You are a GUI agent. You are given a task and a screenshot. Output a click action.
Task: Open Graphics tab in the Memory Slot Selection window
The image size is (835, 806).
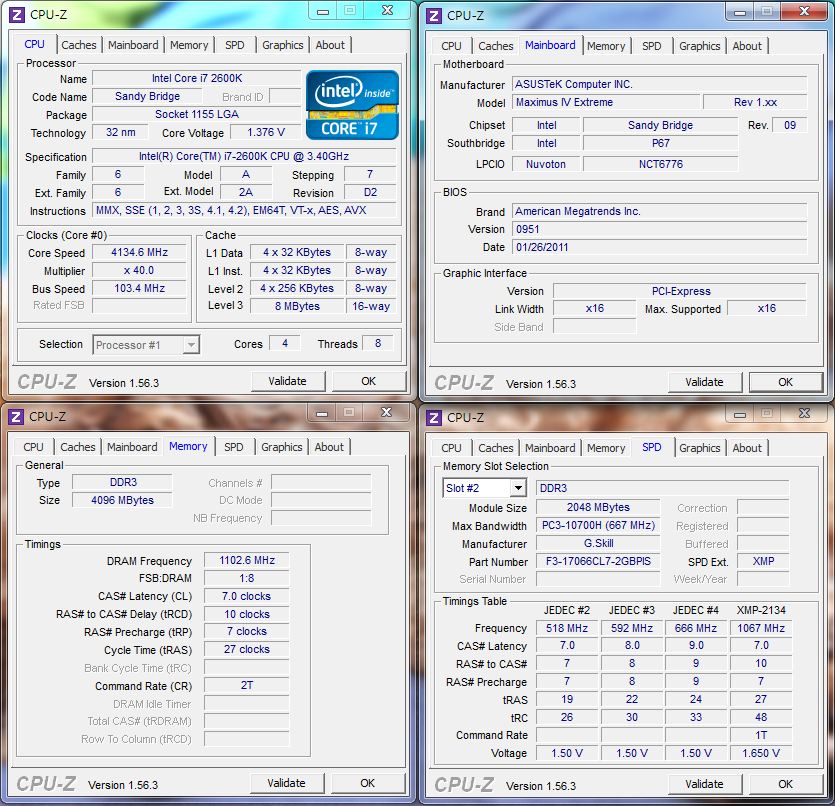tap(700, 448)
